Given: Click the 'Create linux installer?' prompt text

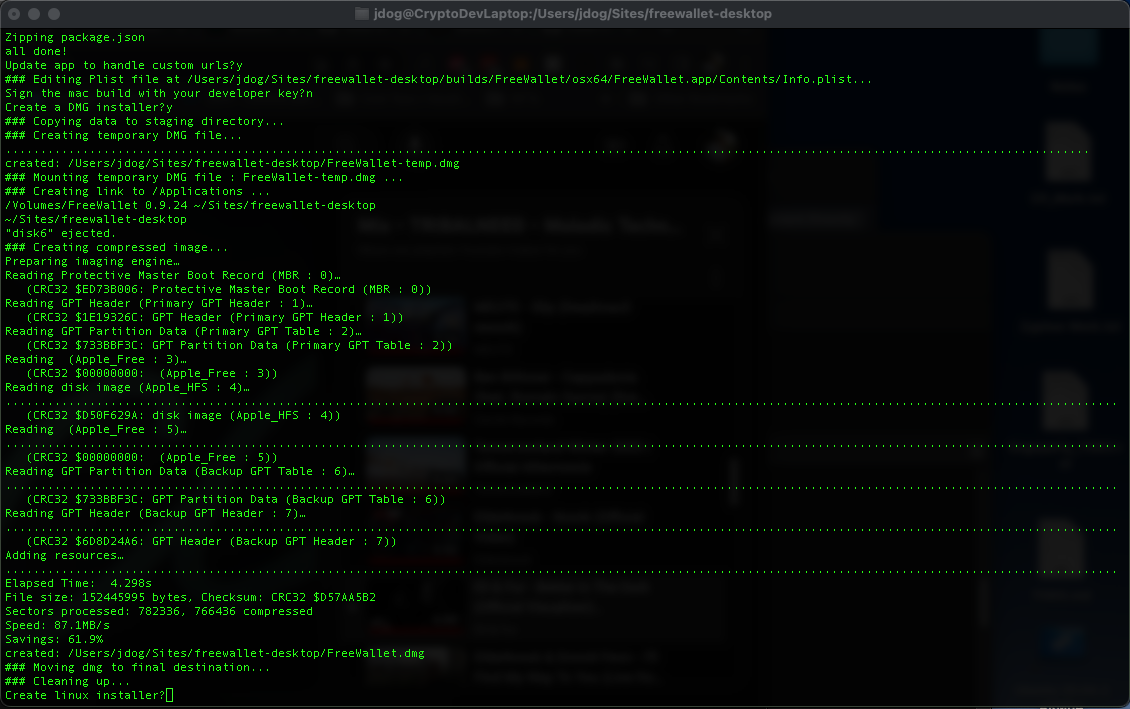Looking at the screenshot, I should coord(85,695).
